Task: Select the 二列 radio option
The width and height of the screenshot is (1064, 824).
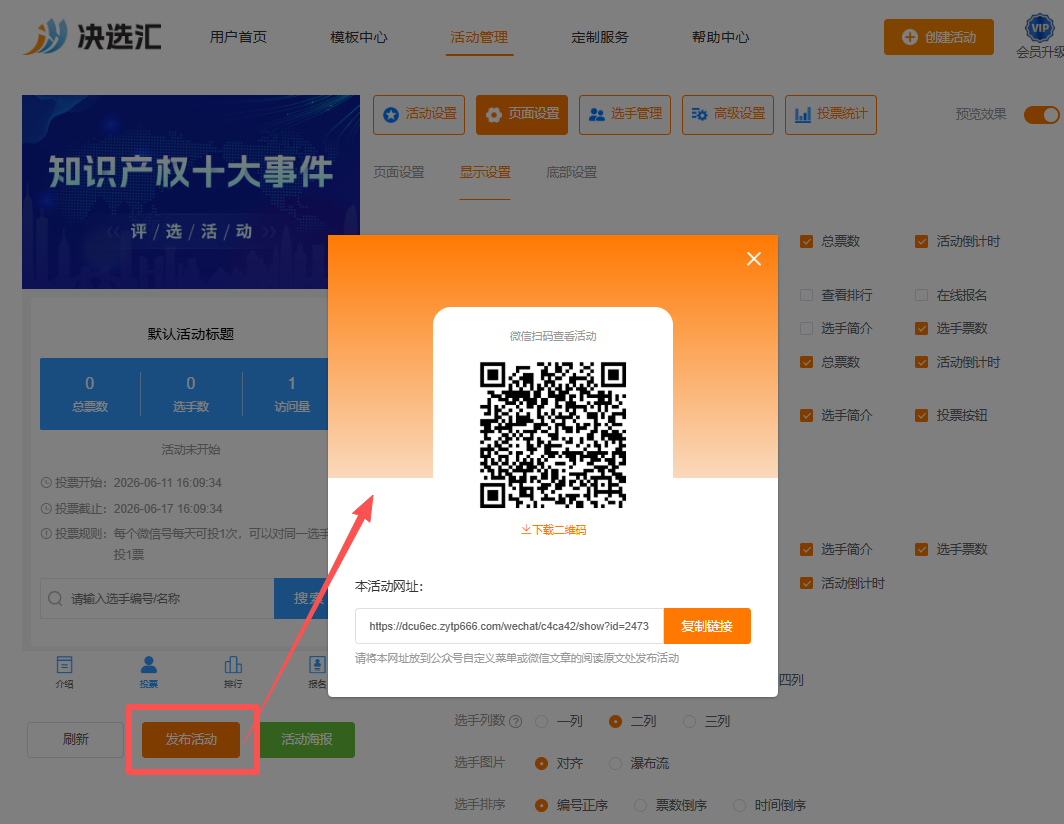Action: [615, 722]
